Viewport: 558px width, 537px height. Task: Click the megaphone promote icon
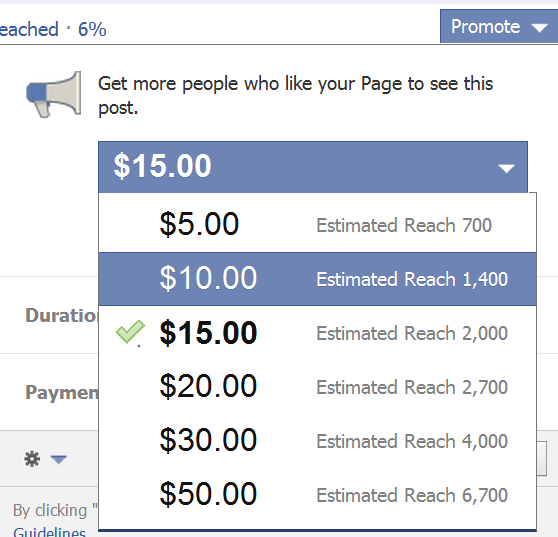point(54,94)
